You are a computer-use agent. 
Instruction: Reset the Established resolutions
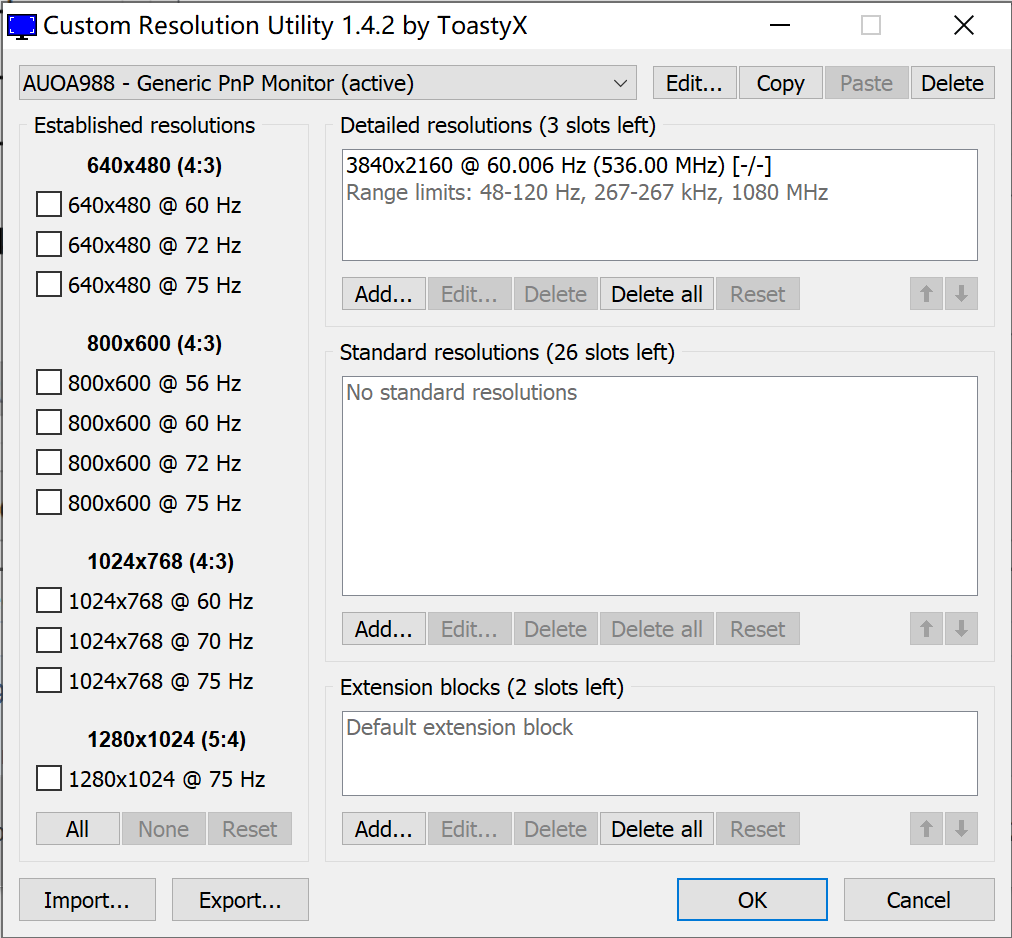coord(250,829)
